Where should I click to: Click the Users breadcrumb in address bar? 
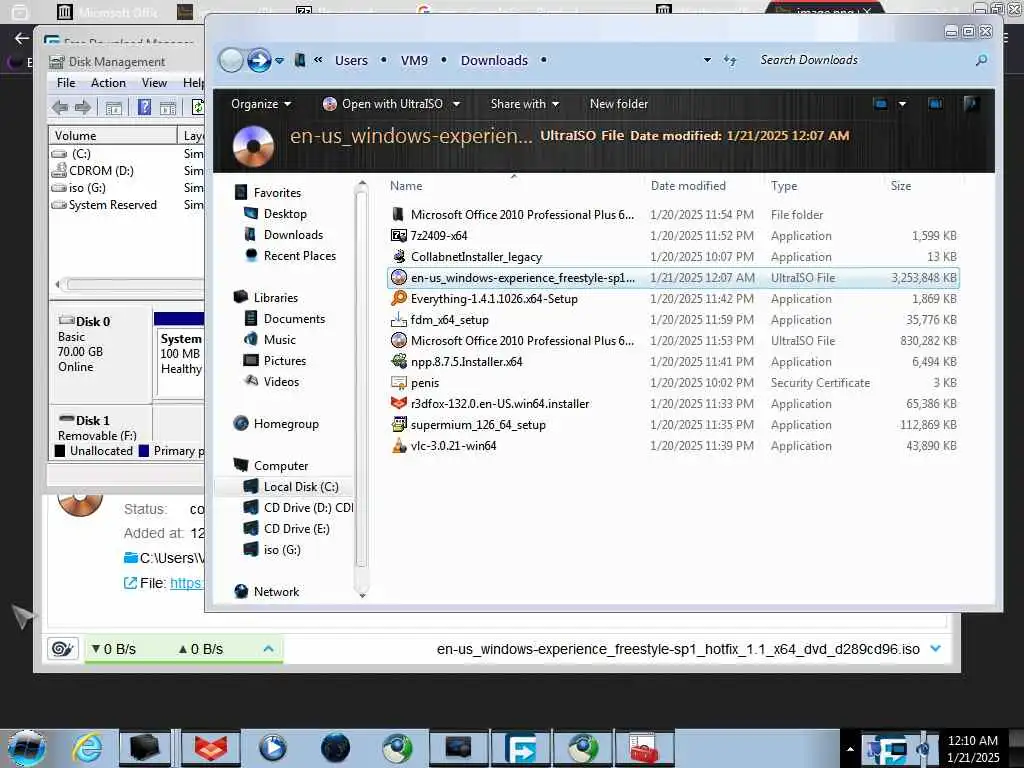pyautogui.click(x=351, y=61)
